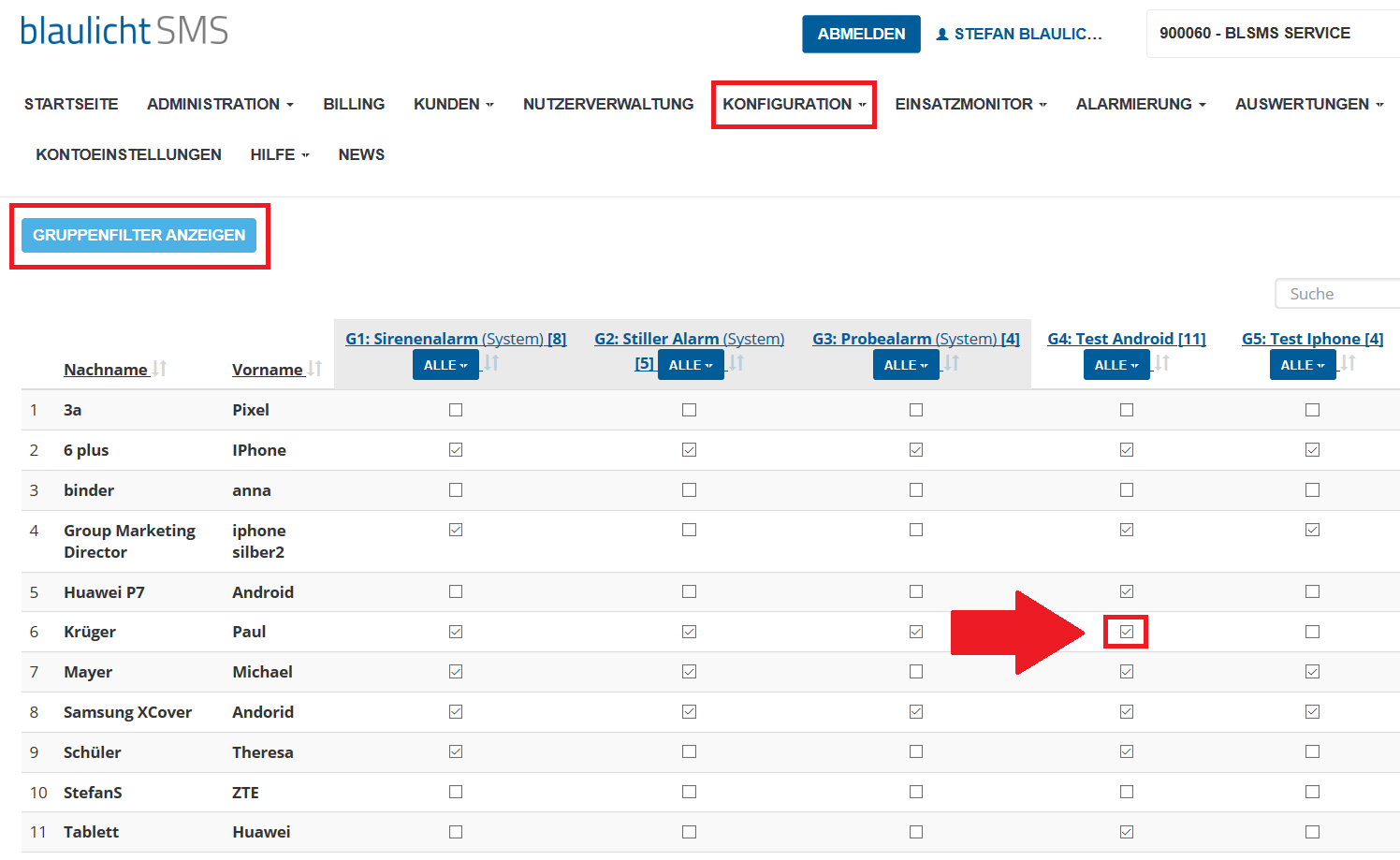The height and width of the screenshot is (860, 1400).
Task: Sort table by Nachname sort arrows
Action: [160, 369]
